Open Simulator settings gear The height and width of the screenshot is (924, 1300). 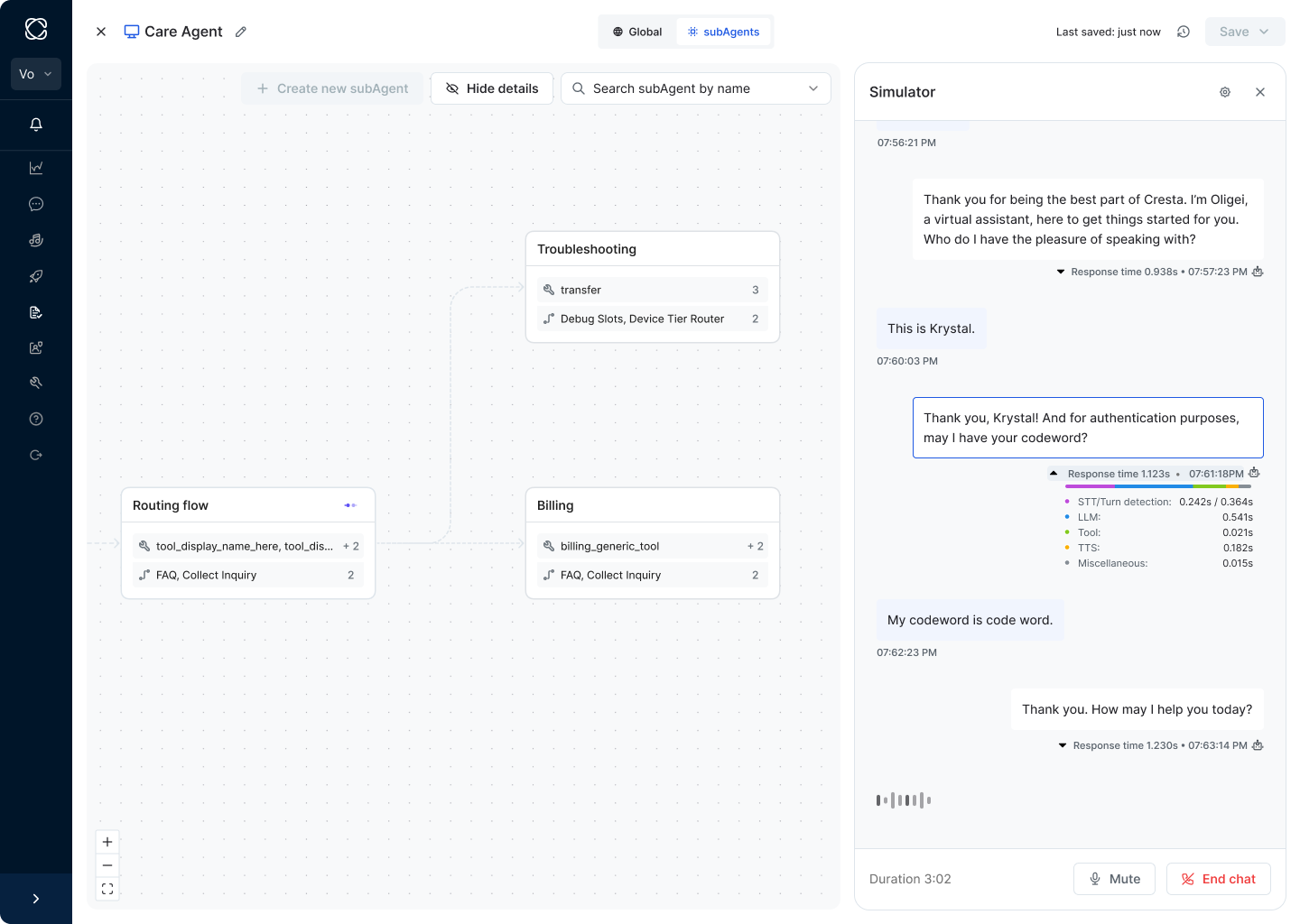(x=1225, y=92)
